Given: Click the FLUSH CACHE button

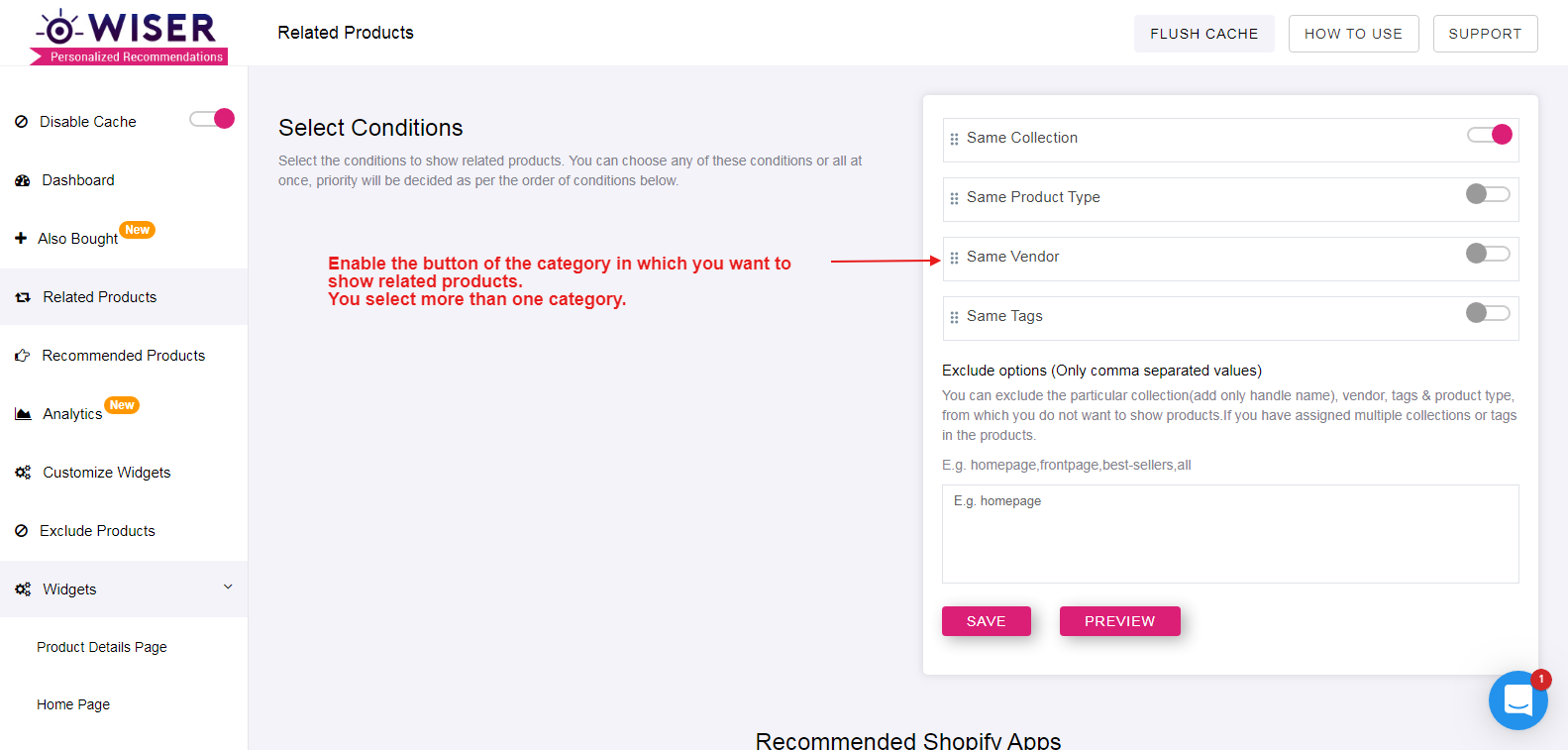Looking at the screenshot, I should [1204, 34].
